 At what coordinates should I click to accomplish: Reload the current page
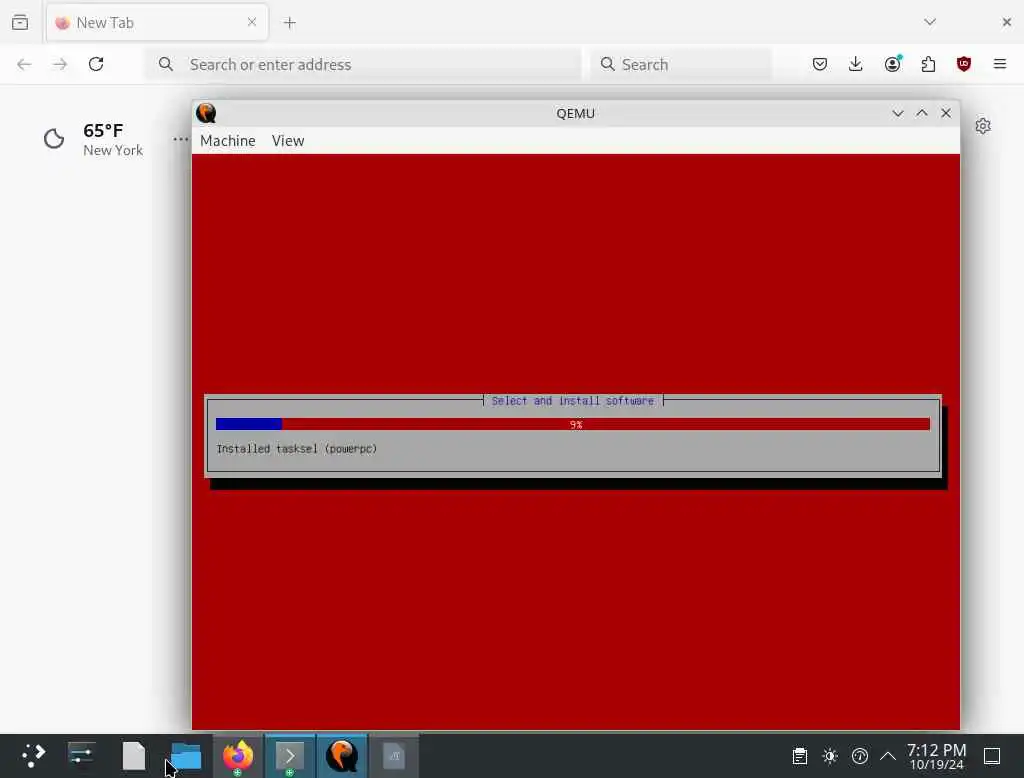pos(96,64)
